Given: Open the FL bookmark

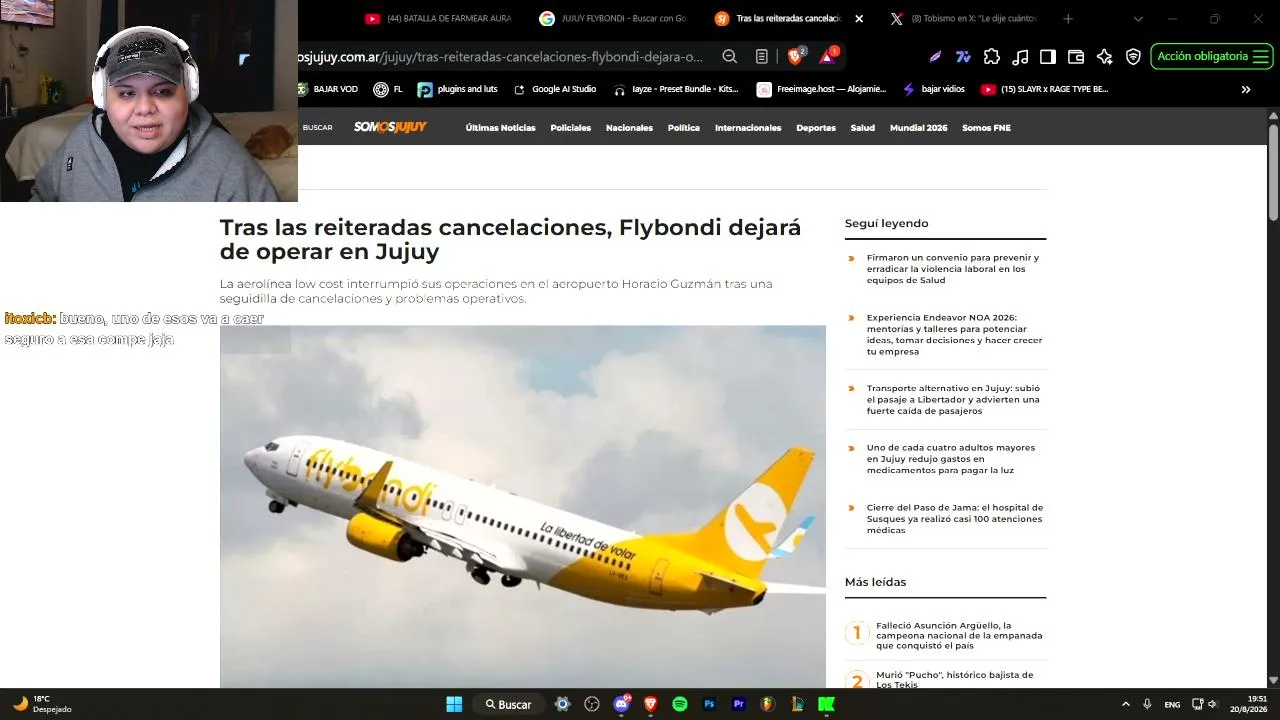Looking at the screenshot, I should point(388,89).
